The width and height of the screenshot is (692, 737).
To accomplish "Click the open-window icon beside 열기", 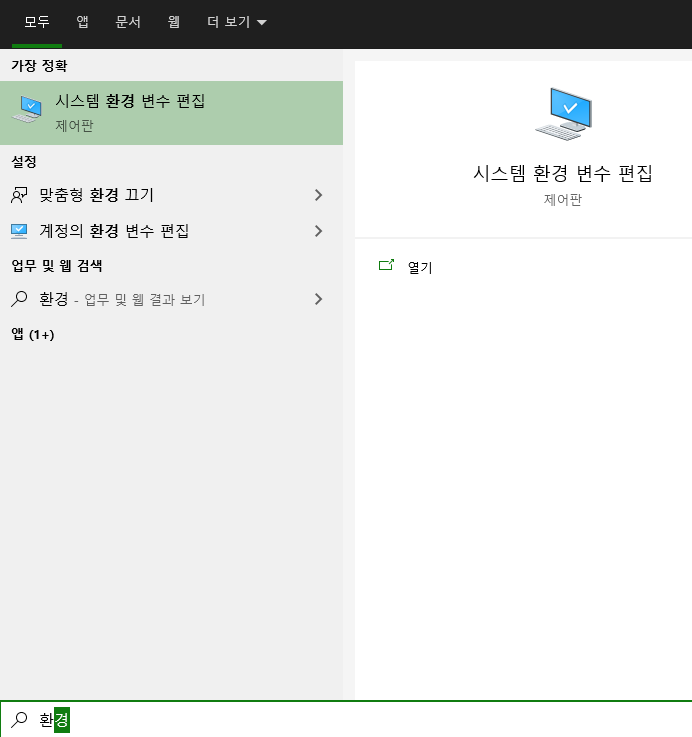I will (x=386, y=266).
